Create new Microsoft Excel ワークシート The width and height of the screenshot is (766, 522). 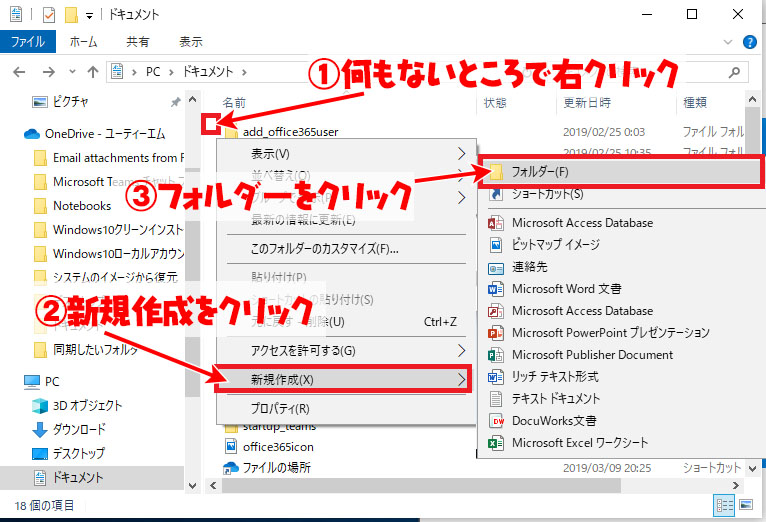point(621,442)
